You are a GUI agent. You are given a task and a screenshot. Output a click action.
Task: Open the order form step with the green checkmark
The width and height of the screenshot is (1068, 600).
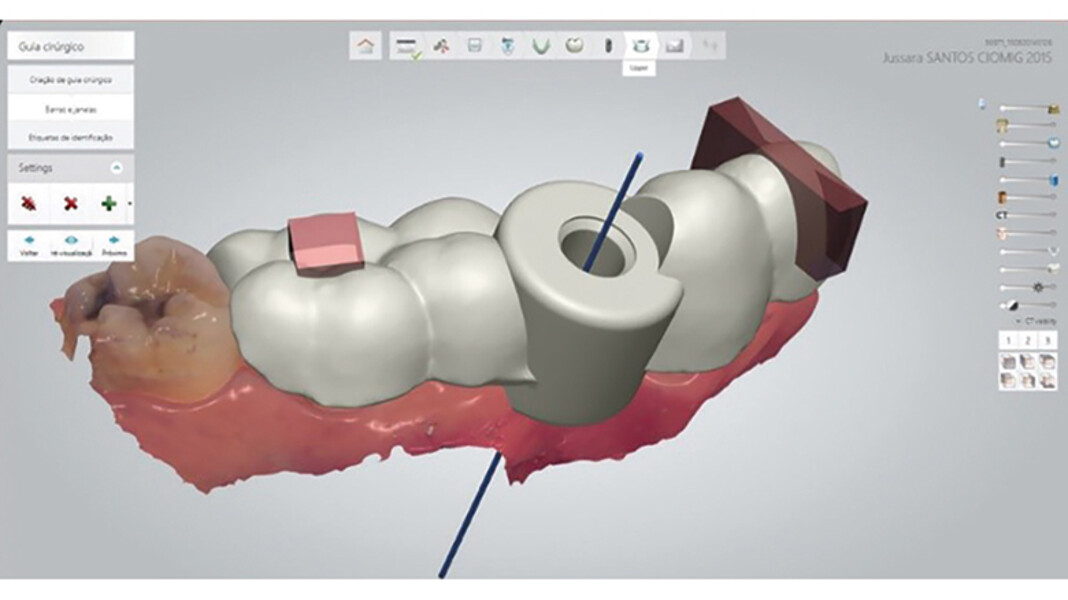[407, 46]
